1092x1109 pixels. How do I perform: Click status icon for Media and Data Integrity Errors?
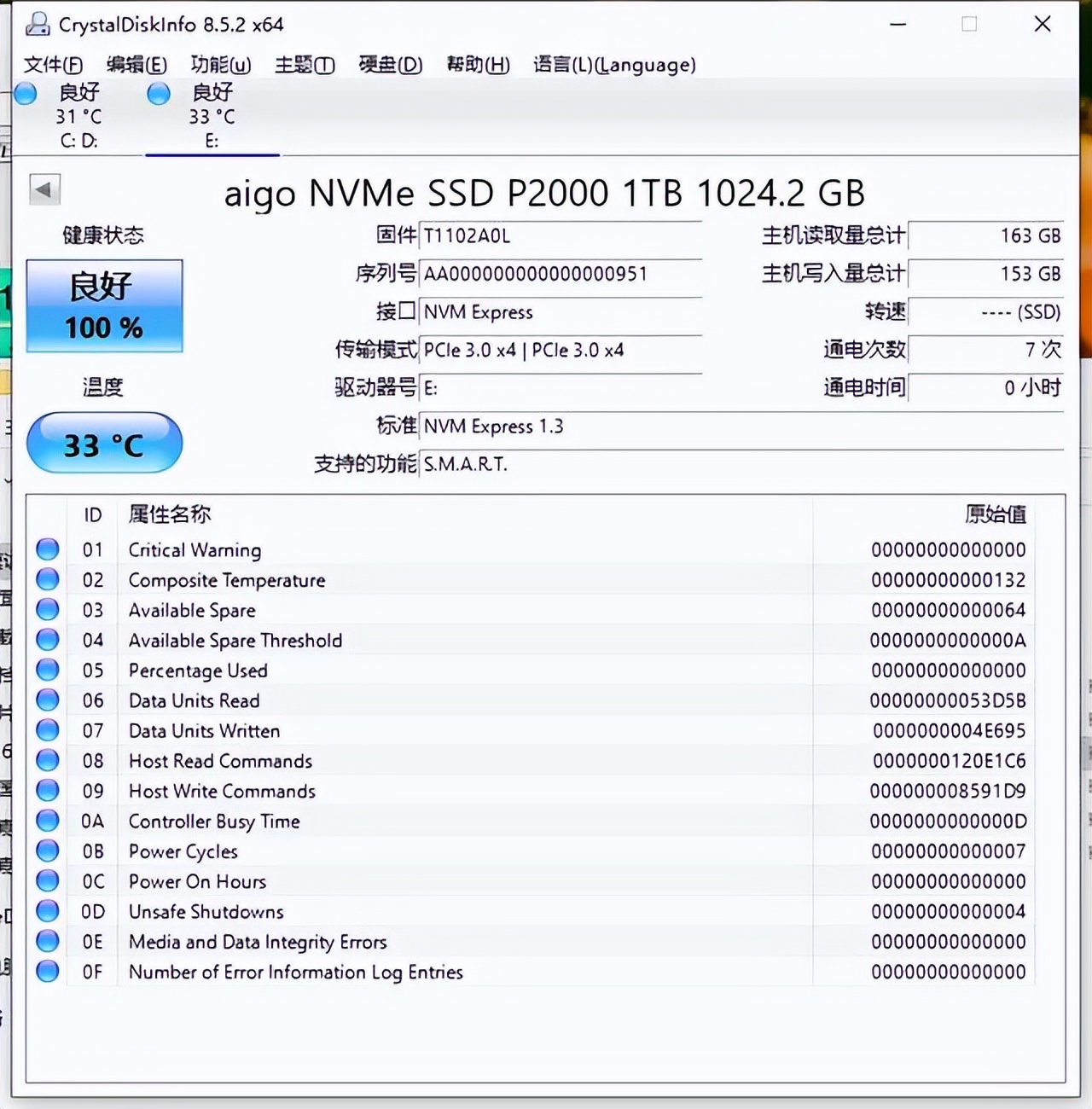[x=48, y=941]
